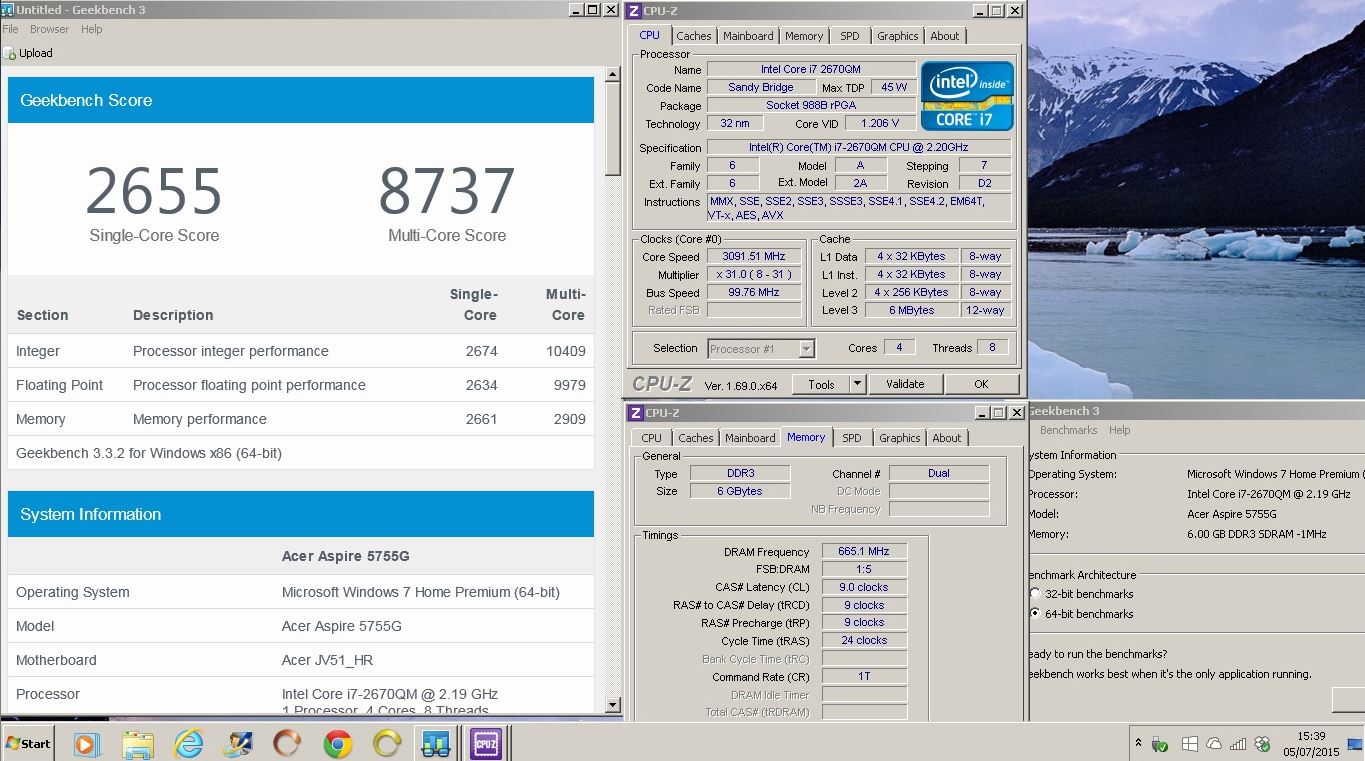1365x761 pixels.
Task: Select the 64-bit benchmarks radio button
Action: coord(1035,614)
